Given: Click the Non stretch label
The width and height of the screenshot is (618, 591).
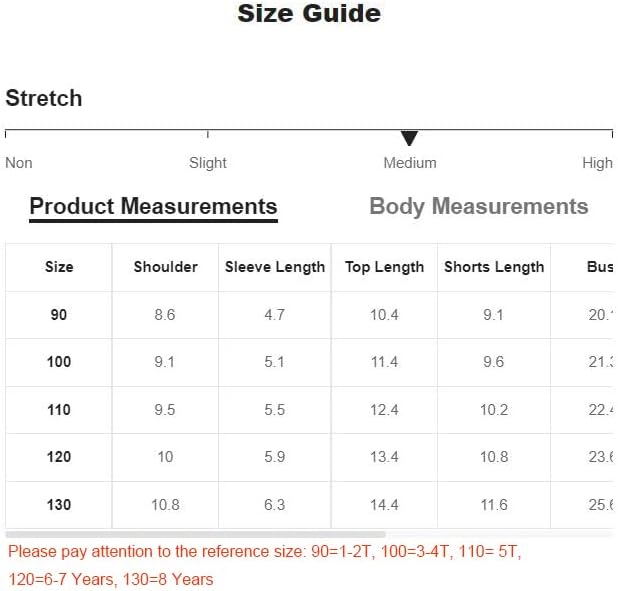Looking at the screenshot, I should pos(19,163).
